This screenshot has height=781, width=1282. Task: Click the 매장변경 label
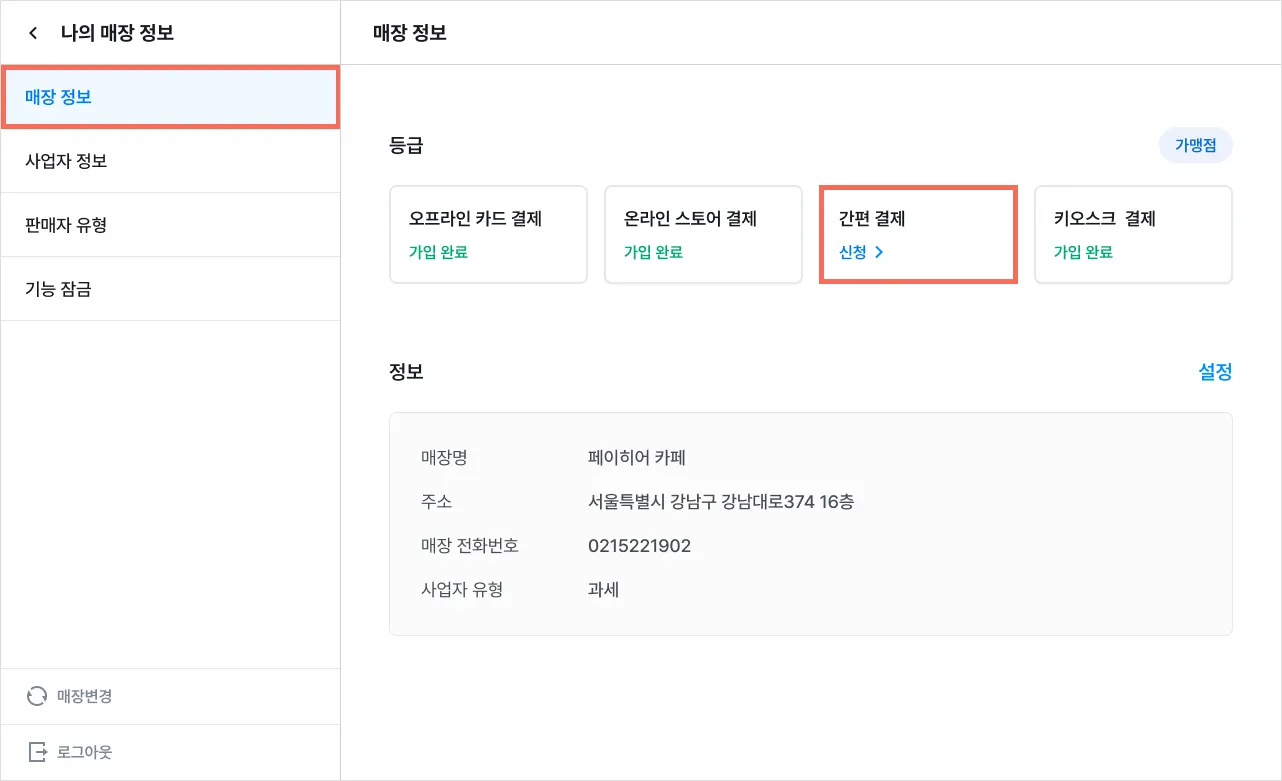(x=84, y=696)
